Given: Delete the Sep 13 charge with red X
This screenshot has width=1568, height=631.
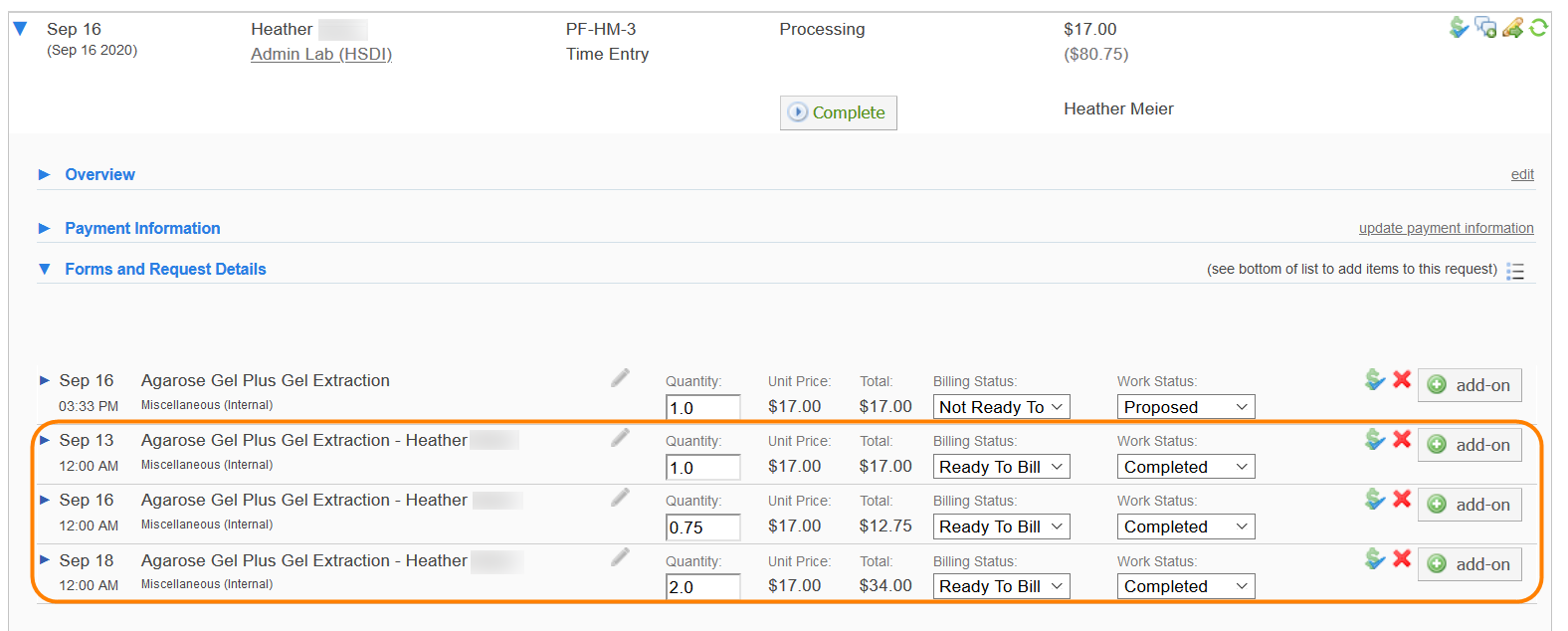Looking at the screenshot, I should coord(1402,439).
